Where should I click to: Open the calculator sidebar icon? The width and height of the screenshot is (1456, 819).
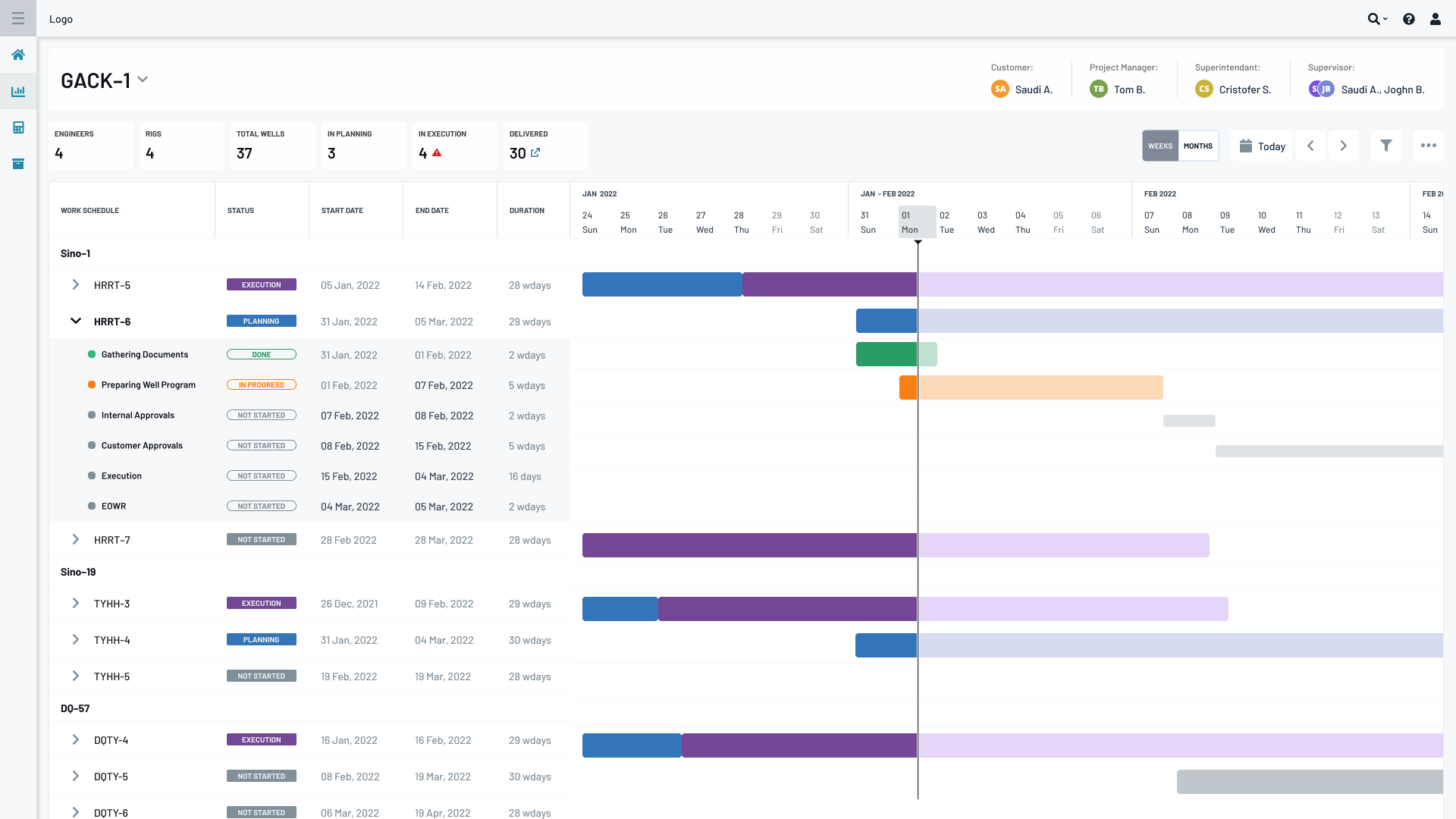(x=18, y=127)
